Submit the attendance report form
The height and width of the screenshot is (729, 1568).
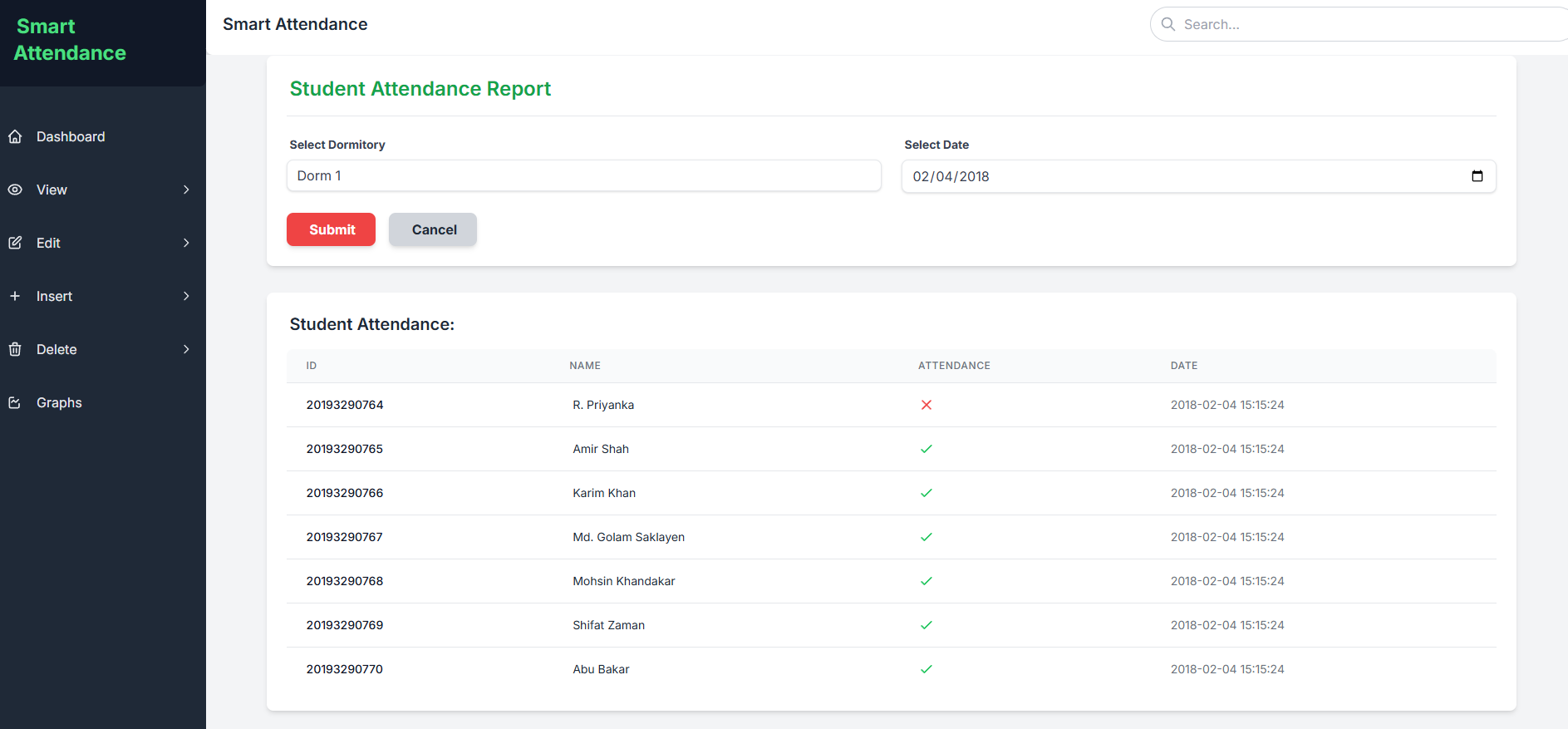coord(331,229)
